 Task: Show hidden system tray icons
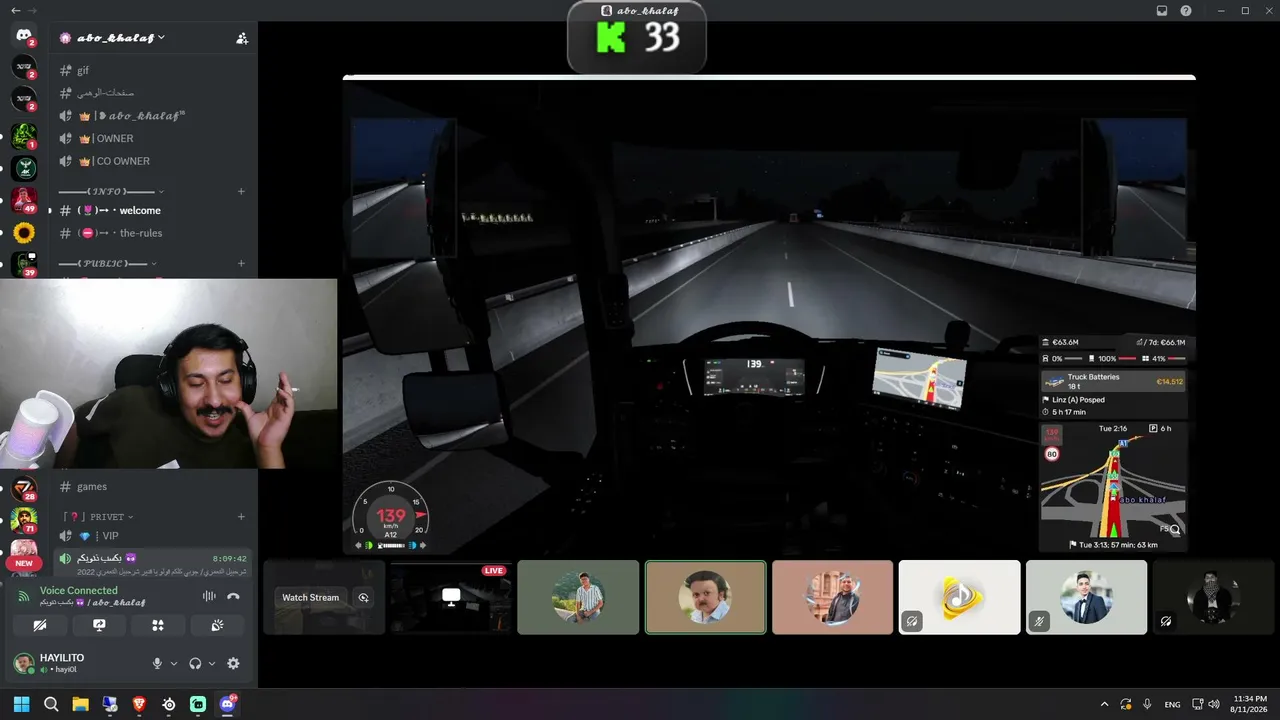tap(1104, 704)
